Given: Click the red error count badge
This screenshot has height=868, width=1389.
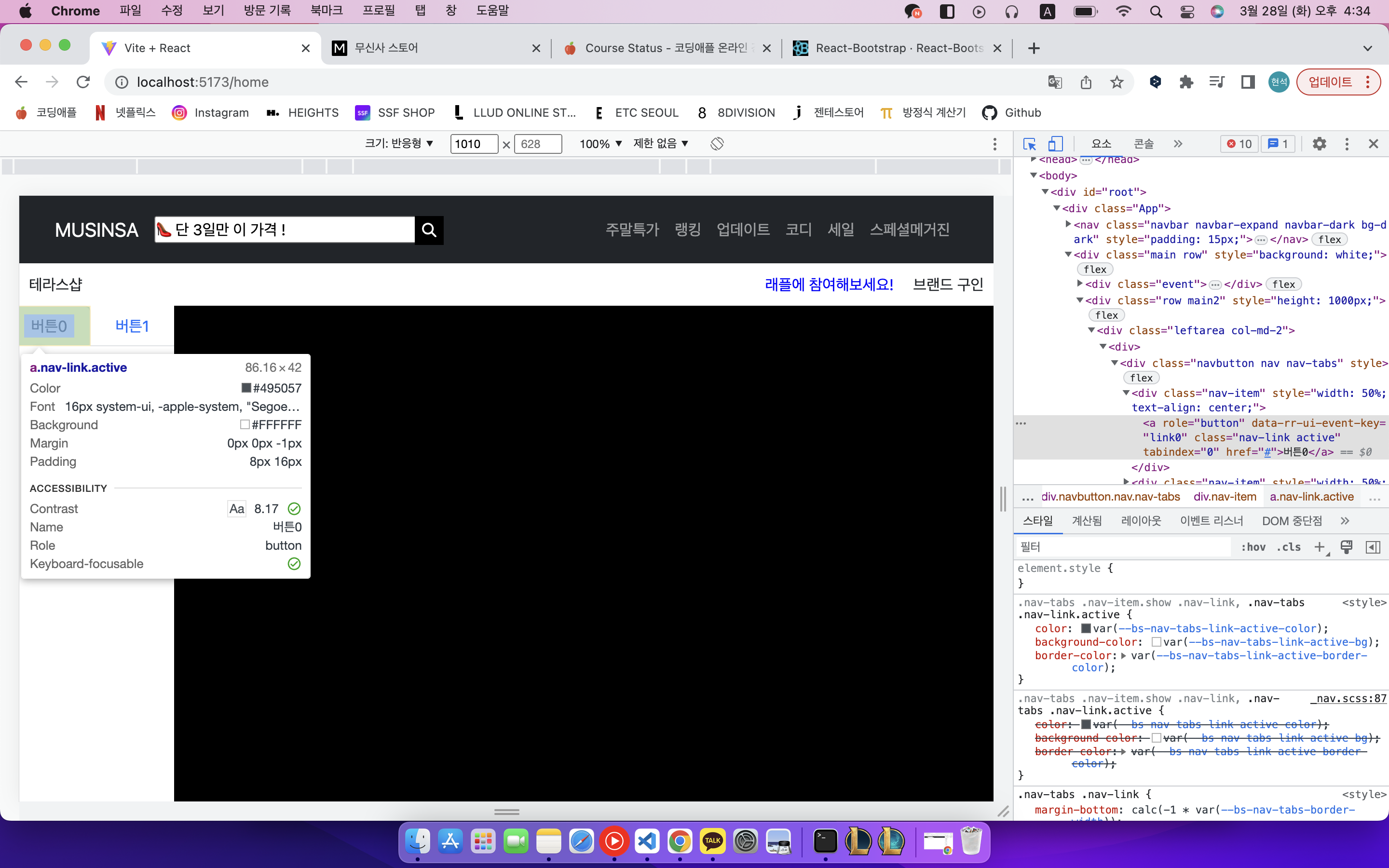Looking at the screenshot, I should coord(1239,144).
